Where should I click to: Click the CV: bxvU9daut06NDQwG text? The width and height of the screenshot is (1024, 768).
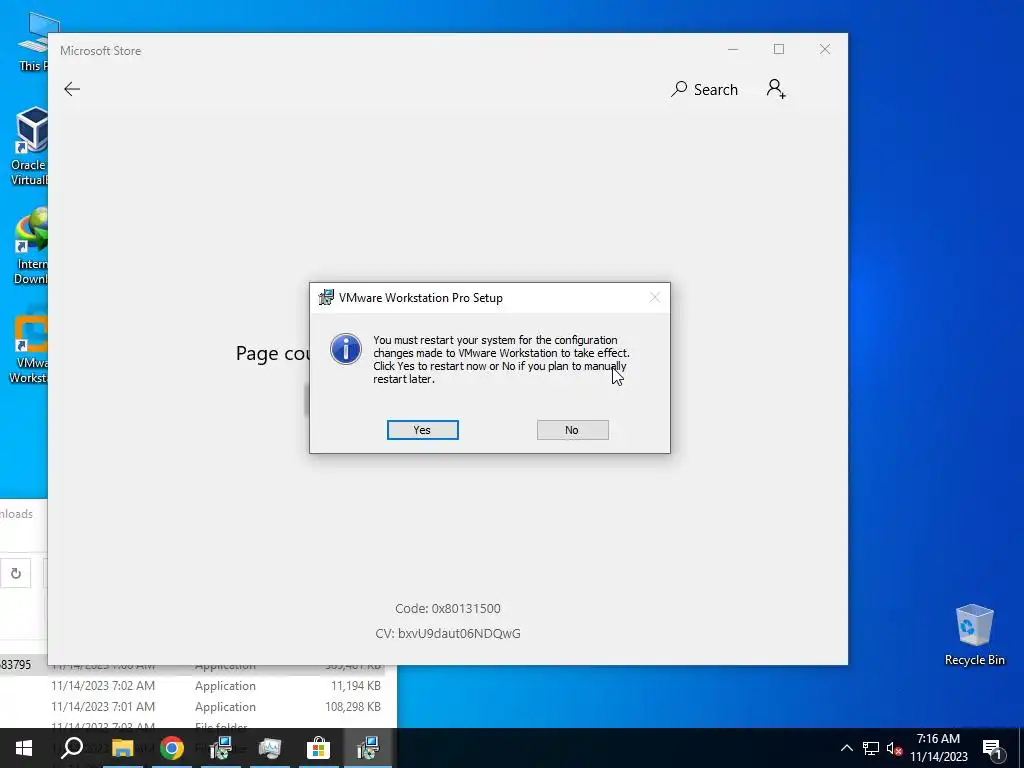tap(448, 633)
